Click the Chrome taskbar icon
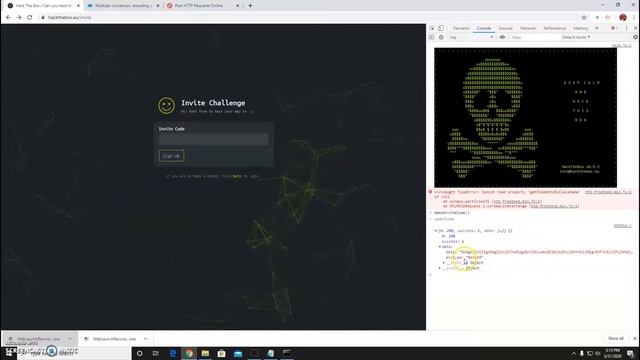Screen dimensions: 640x360 pos(189,353)
